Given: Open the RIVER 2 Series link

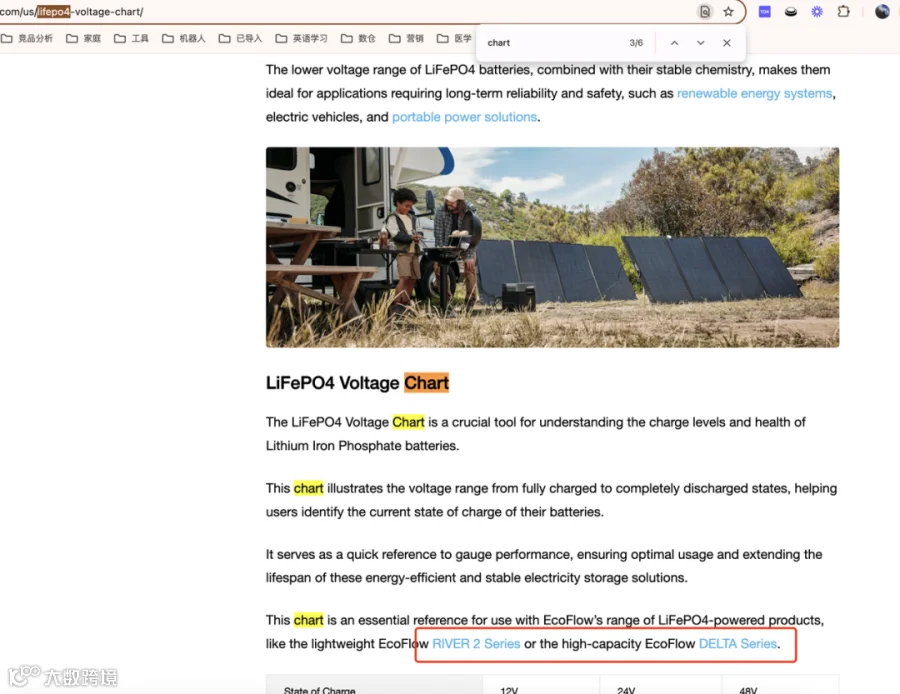Looking at the screenshot, I should (x=476, y=644).
